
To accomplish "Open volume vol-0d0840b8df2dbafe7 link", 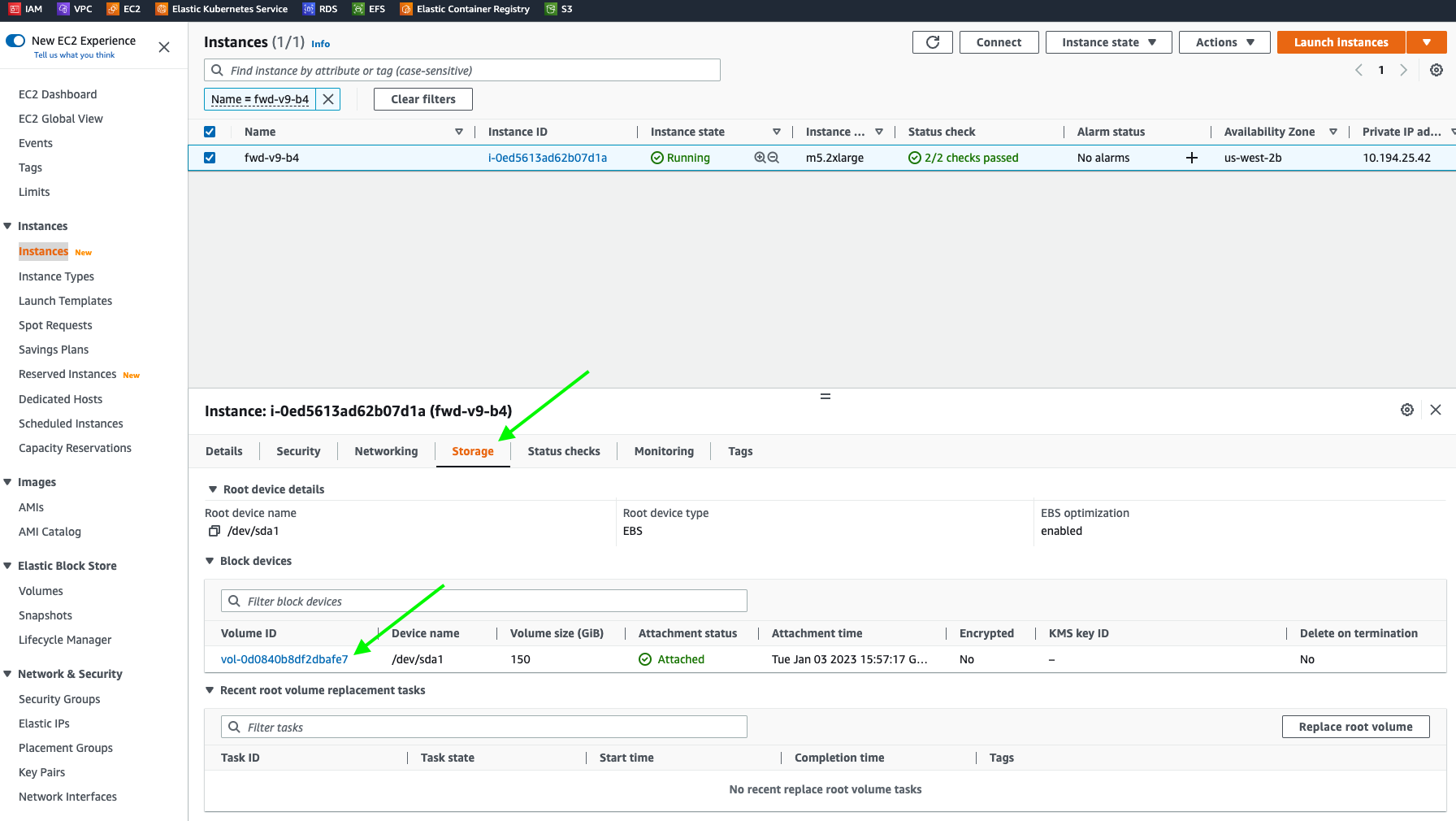I will (x=284, y=659).
